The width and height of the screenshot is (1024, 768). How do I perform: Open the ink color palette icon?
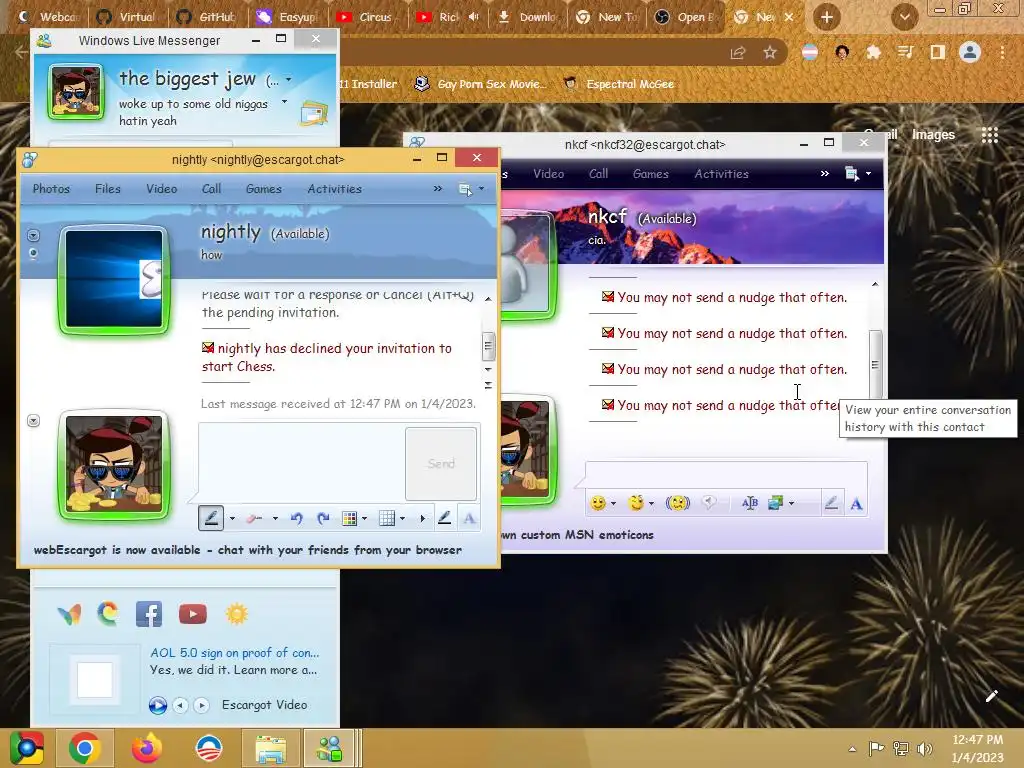tap(349, 519)
